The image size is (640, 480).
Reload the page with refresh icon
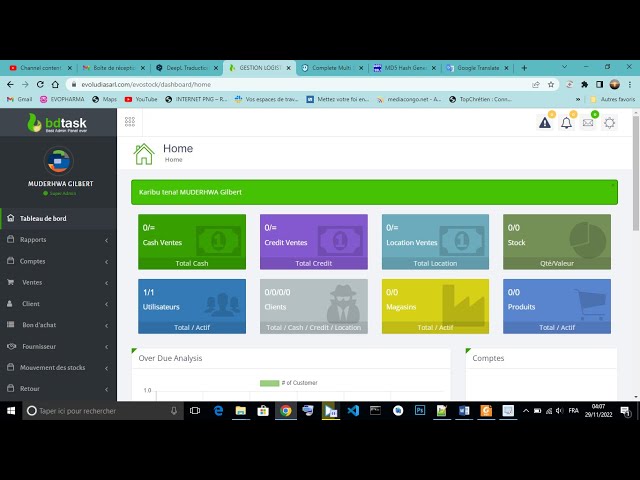(x=40, y=84)
